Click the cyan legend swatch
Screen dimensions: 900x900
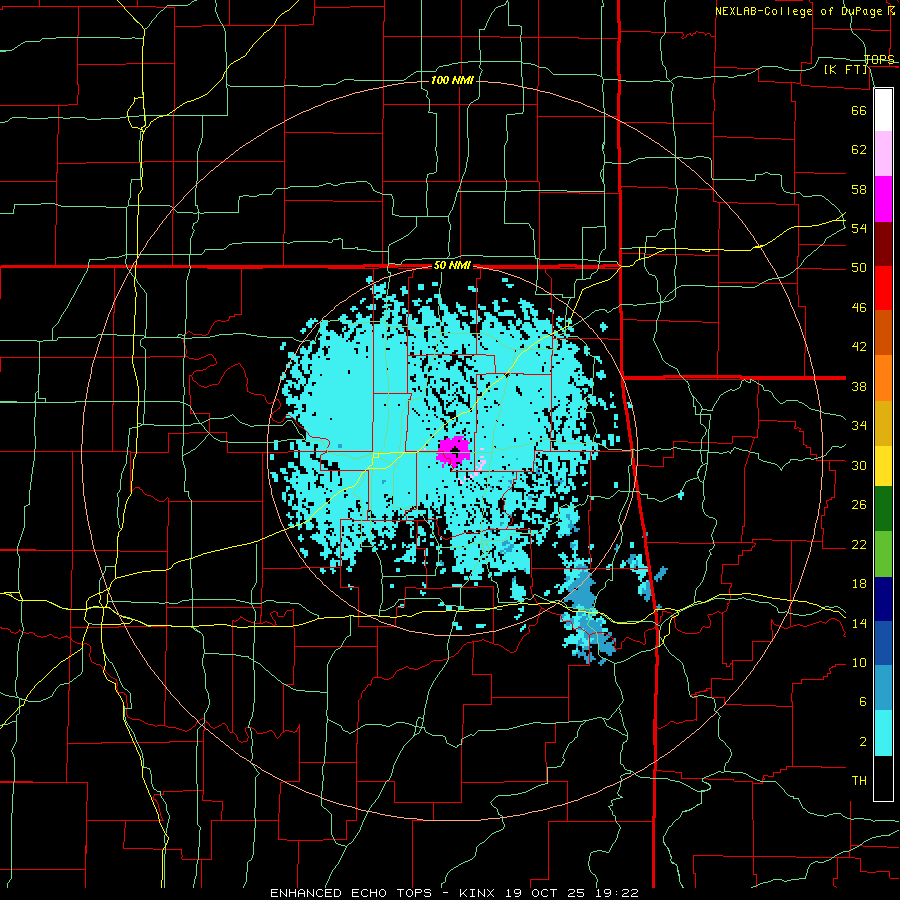pos(883,733)
